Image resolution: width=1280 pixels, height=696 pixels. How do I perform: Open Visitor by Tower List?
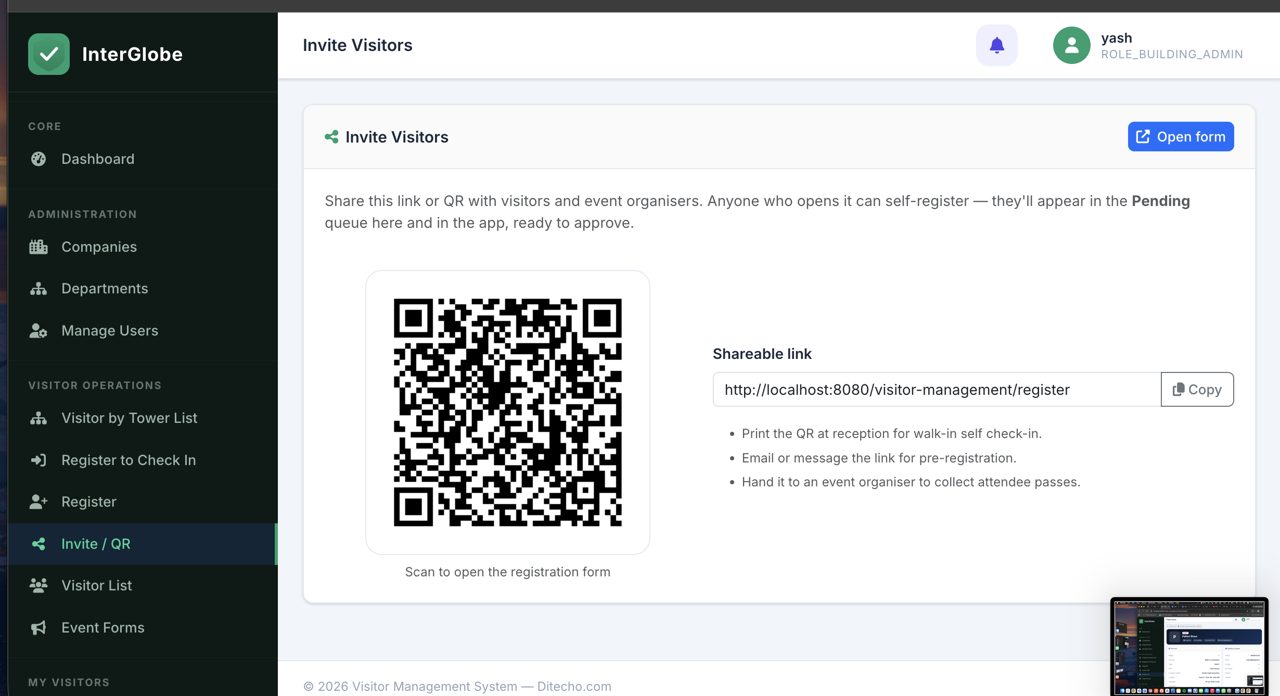142,418
